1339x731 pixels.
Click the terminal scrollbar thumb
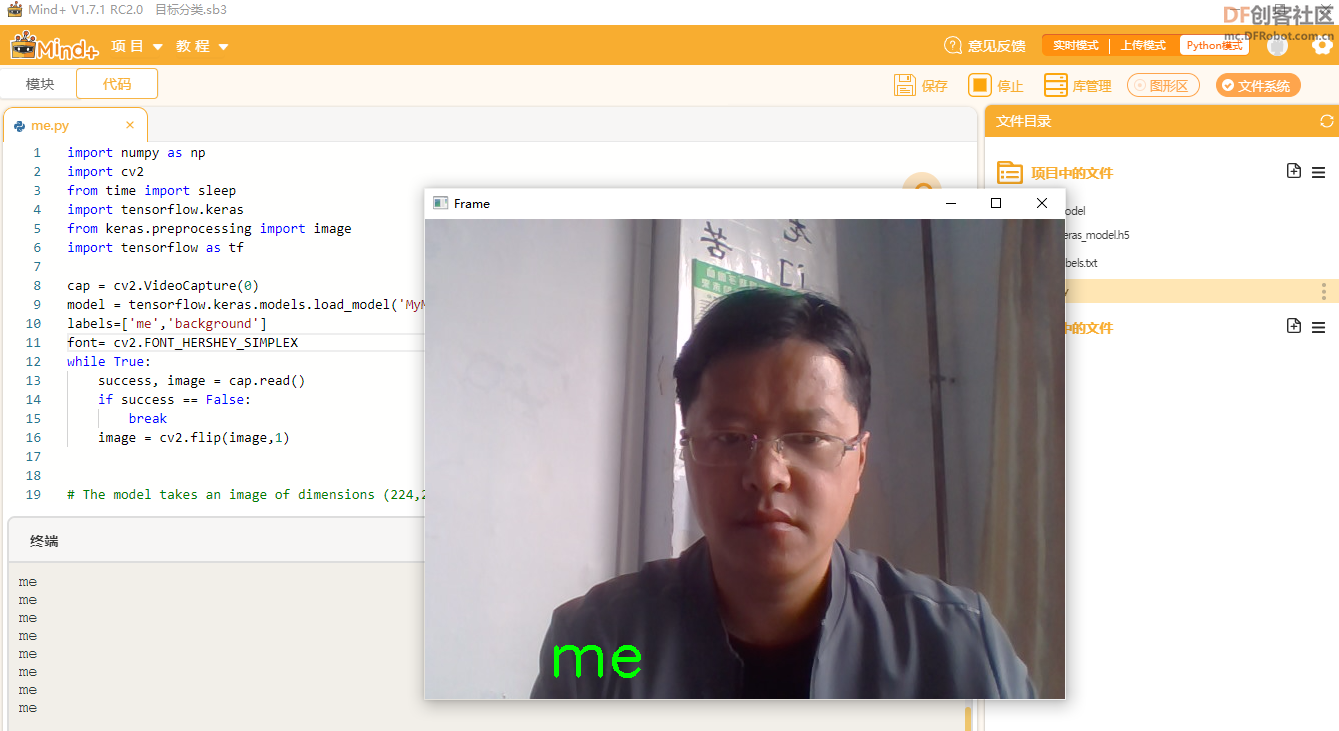[x=968, y=719]
